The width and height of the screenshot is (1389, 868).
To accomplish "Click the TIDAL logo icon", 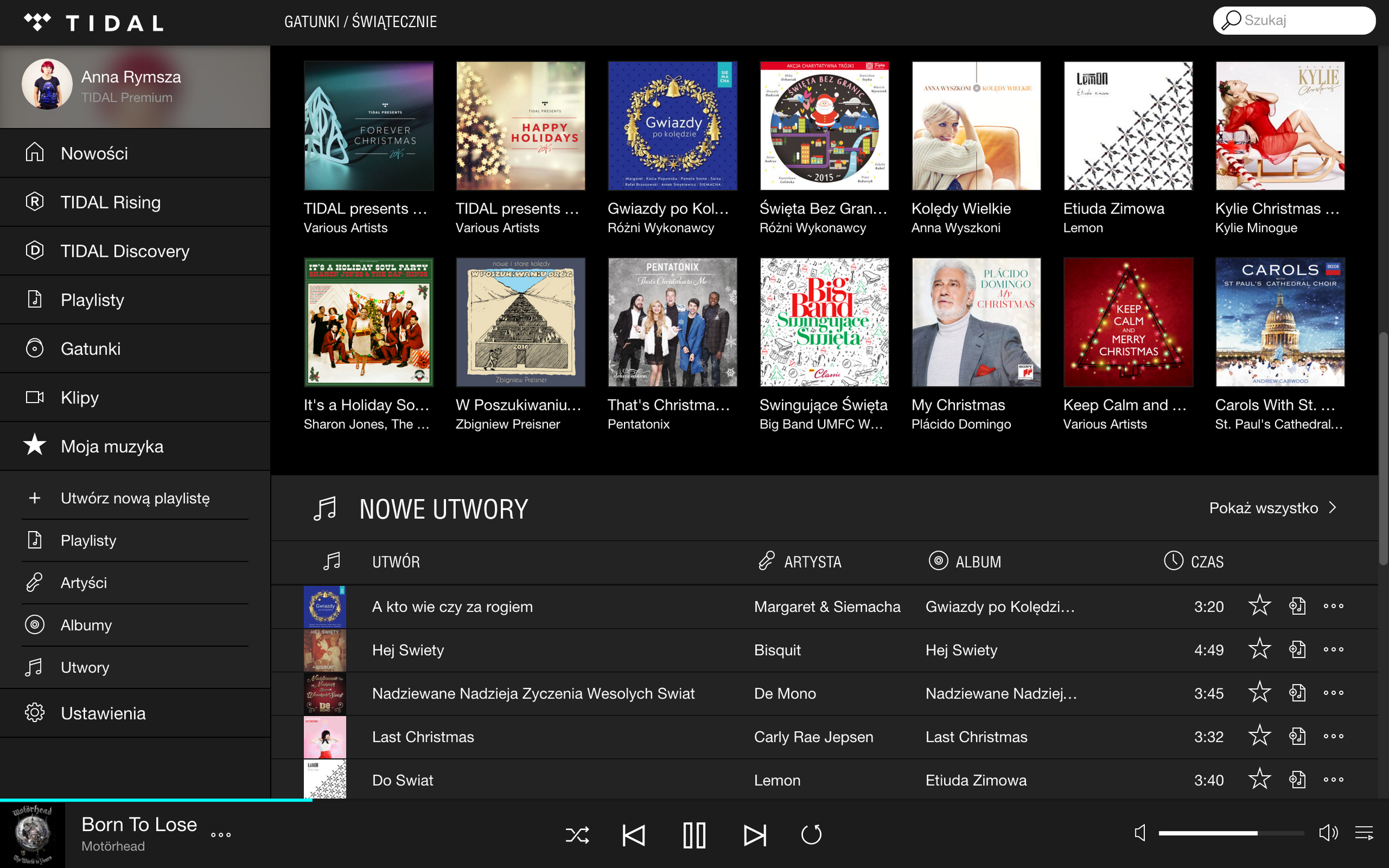I will (x=37, y=22).
